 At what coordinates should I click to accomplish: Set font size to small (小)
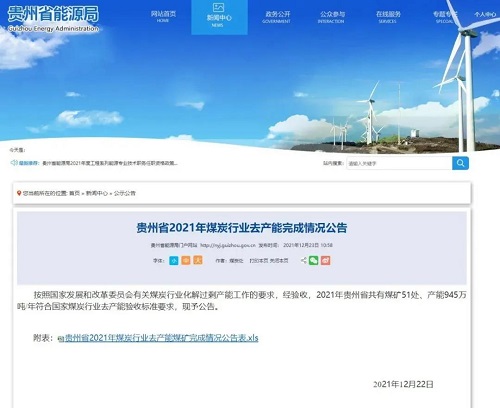pos(174,260)
